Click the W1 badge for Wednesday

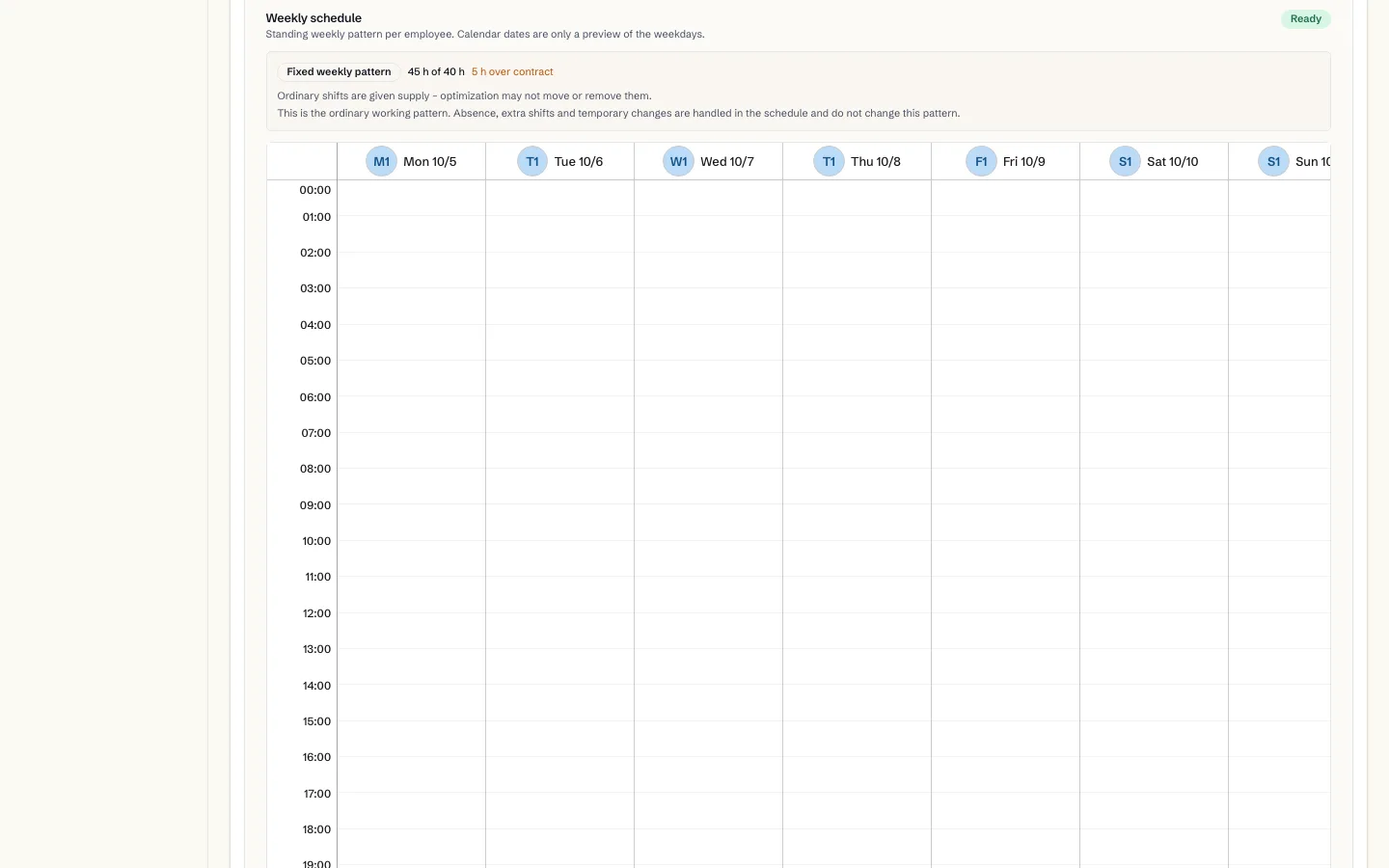(x=678, y=161)
